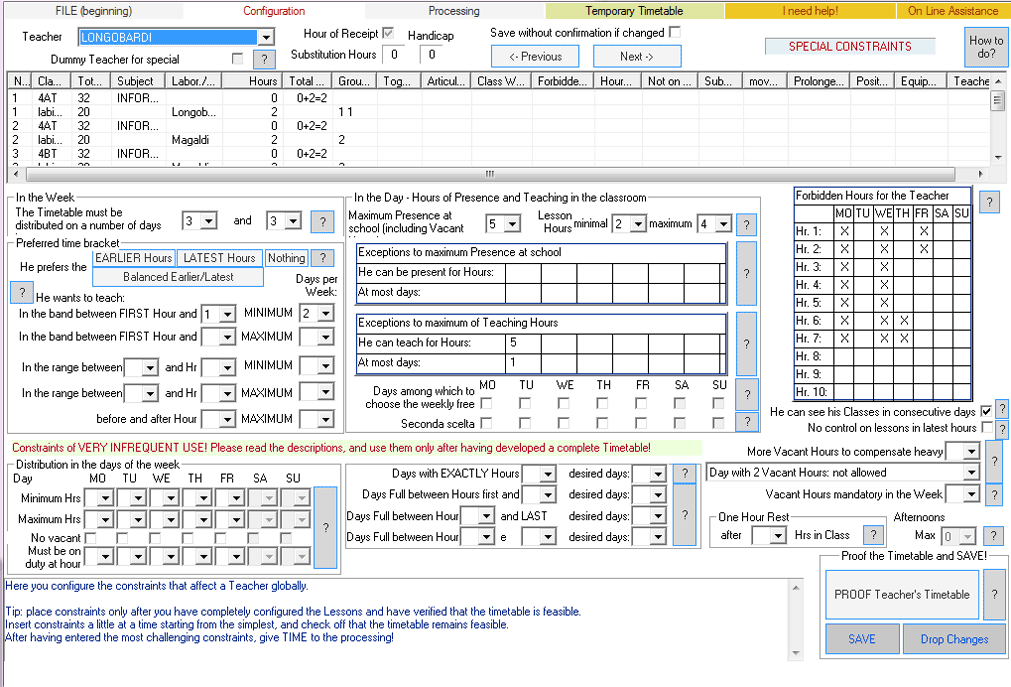Open the Teacher dropdown showing LONGOBARDI

[x=266, y=37]
